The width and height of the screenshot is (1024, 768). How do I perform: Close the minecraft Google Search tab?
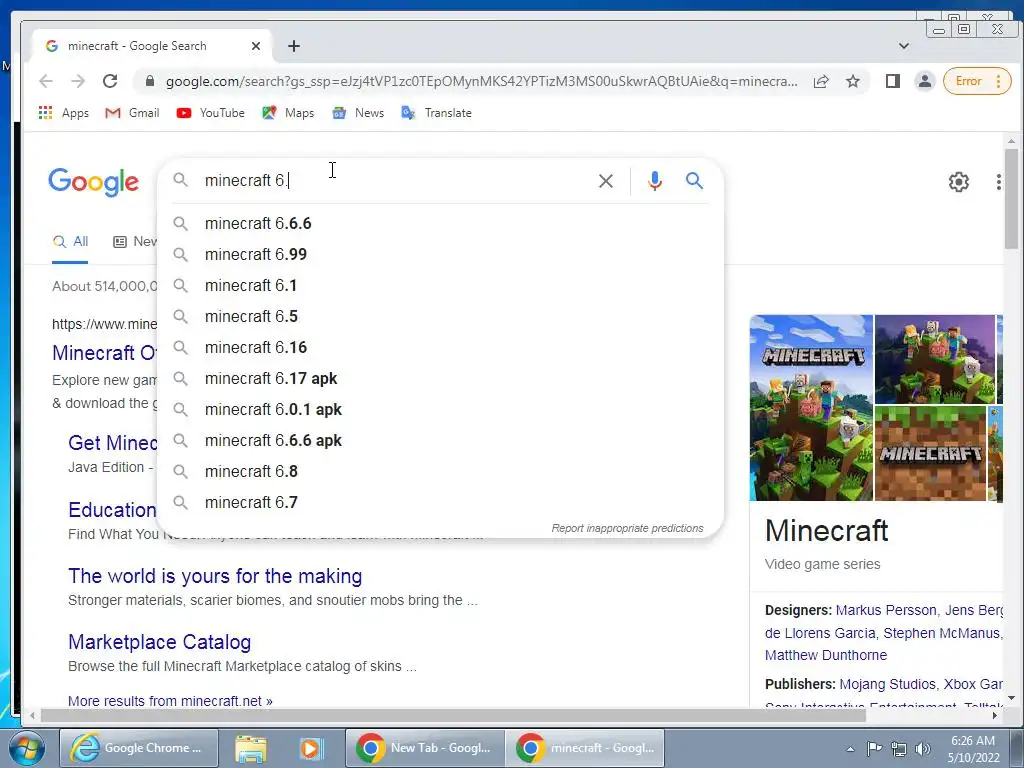pyautogui.click(x=256, y=46)
